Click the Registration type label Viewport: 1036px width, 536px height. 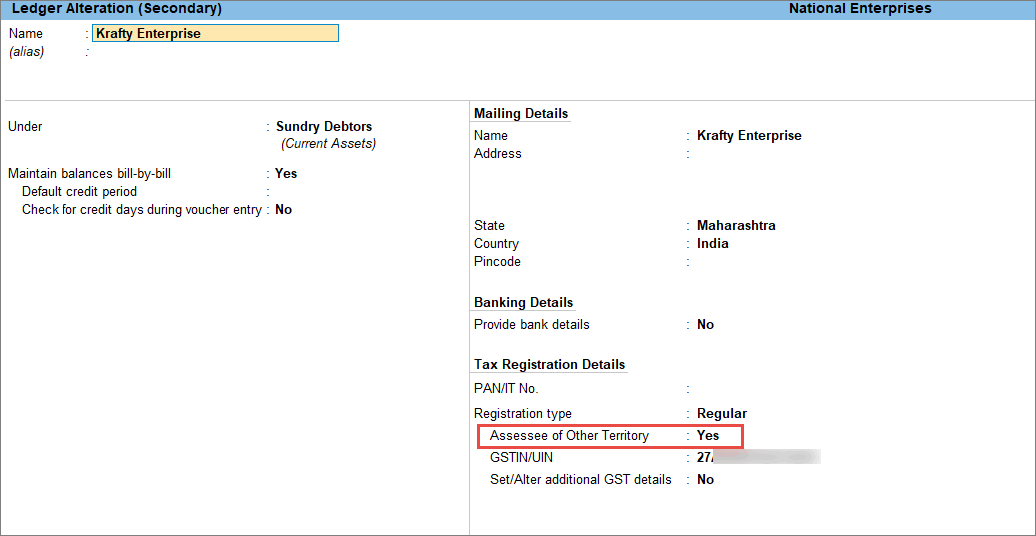click(523, 414)
